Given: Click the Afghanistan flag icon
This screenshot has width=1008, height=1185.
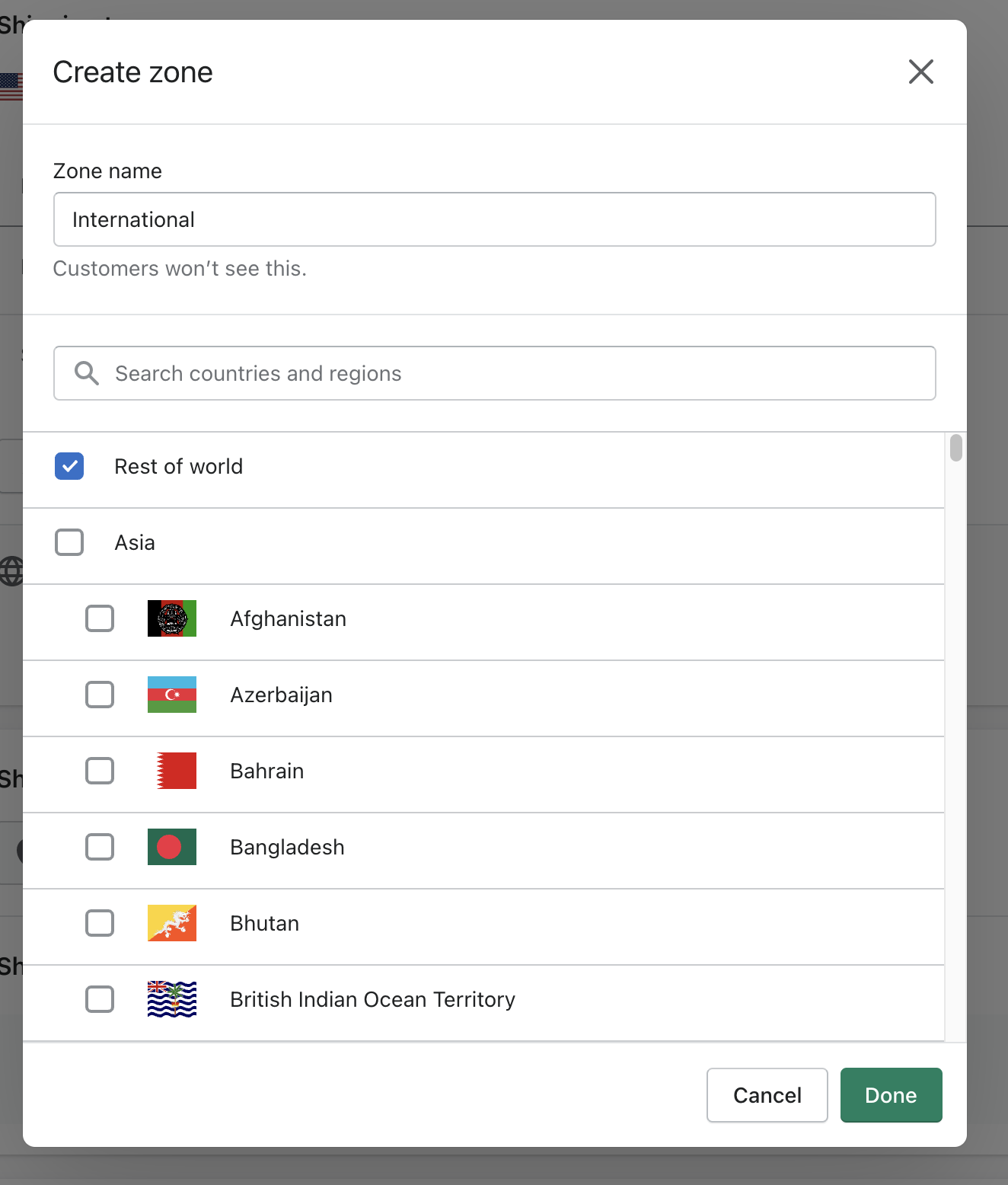Looking at the screenshot, I should (x=172, y=618).
